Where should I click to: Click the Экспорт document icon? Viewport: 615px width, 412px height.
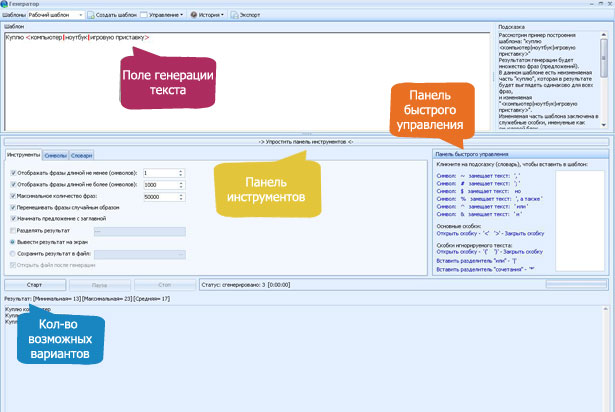pyautogui.click(x=235, y=15)
